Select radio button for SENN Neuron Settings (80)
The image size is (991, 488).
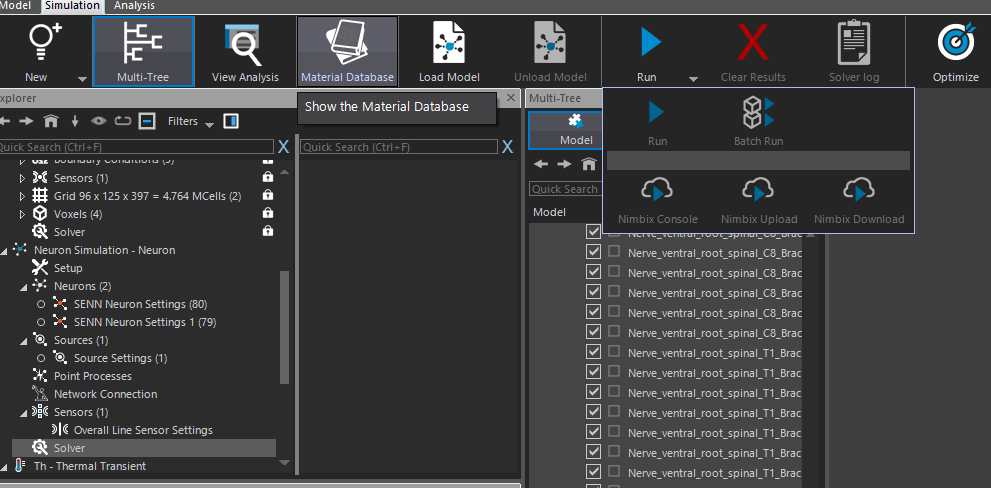41,304
